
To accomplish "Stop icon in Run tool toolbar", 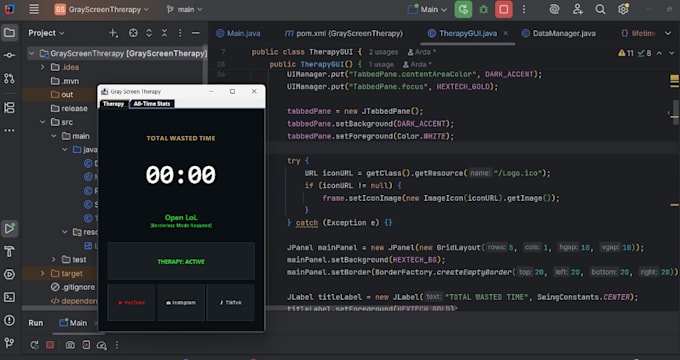I will click(50, 345).
